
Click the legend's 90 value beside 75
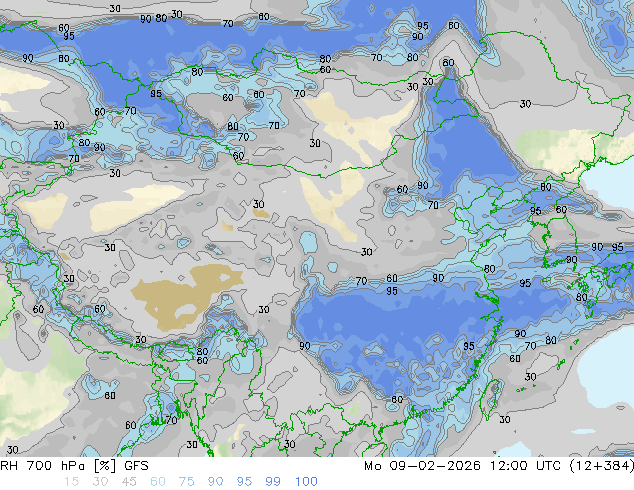point(215,482)
